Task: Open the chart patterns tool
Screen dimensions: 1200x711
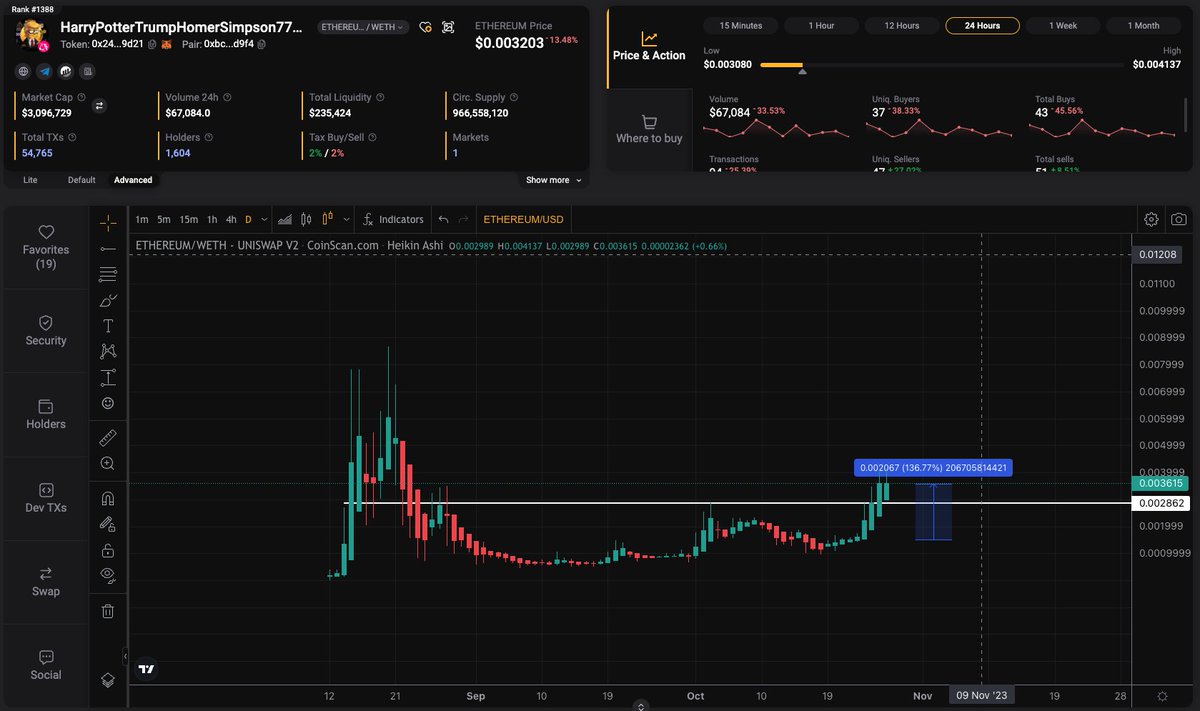Action: point(108,351)
